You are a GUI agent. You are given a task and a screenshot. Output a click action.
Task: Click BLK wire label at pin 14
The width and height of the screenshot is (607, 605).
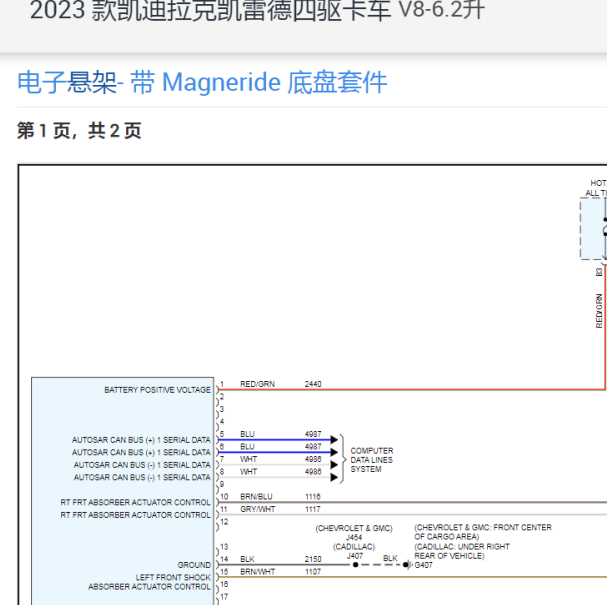(247, 559)
